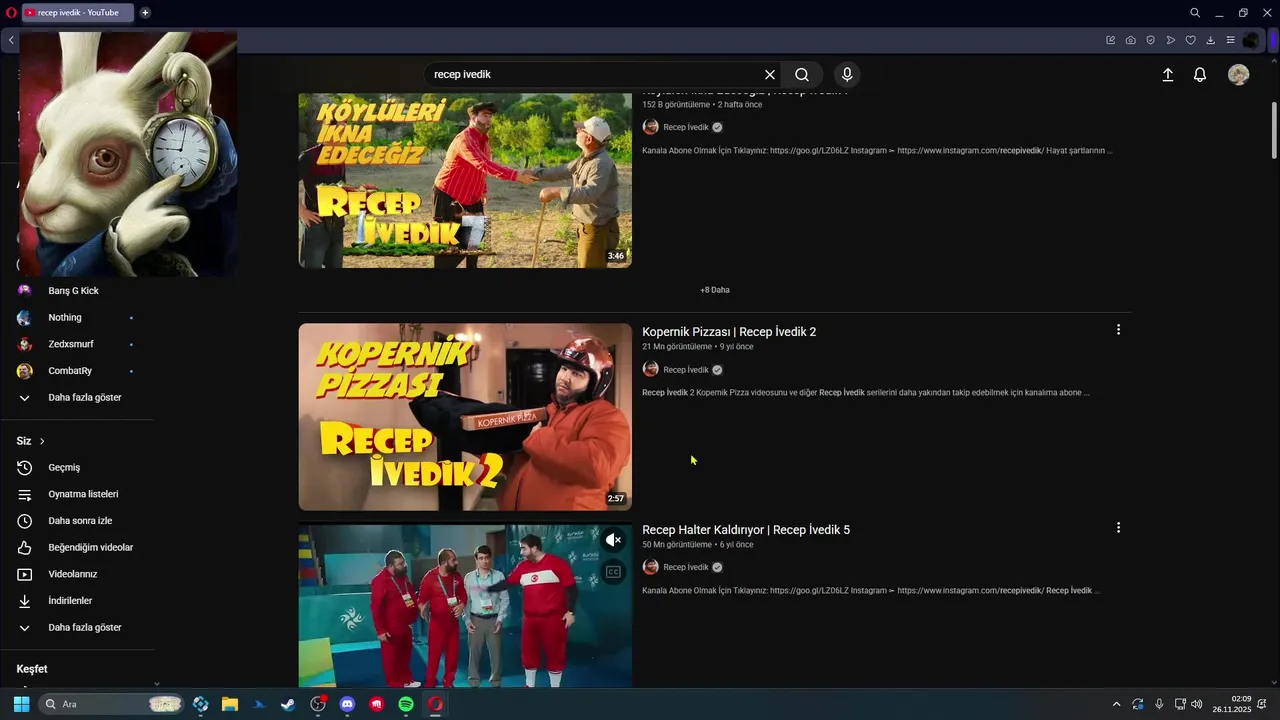This screenshot has height=720, width=1280.
Task: Open the Windows Start button
Action: pos(21,704)
